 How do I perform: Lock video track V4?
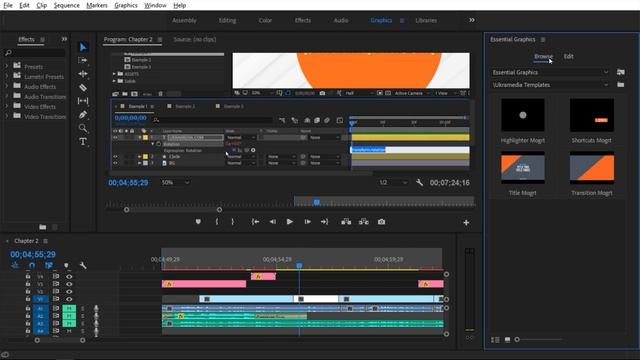[28, 276]
